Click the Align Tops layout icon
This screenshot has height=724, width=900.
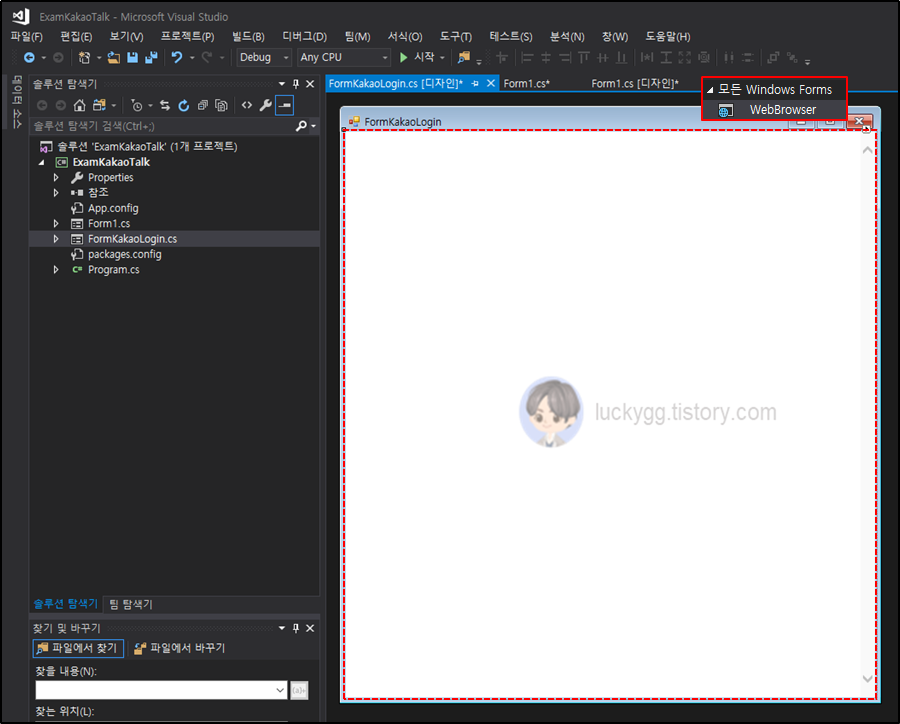pos(584,57)
